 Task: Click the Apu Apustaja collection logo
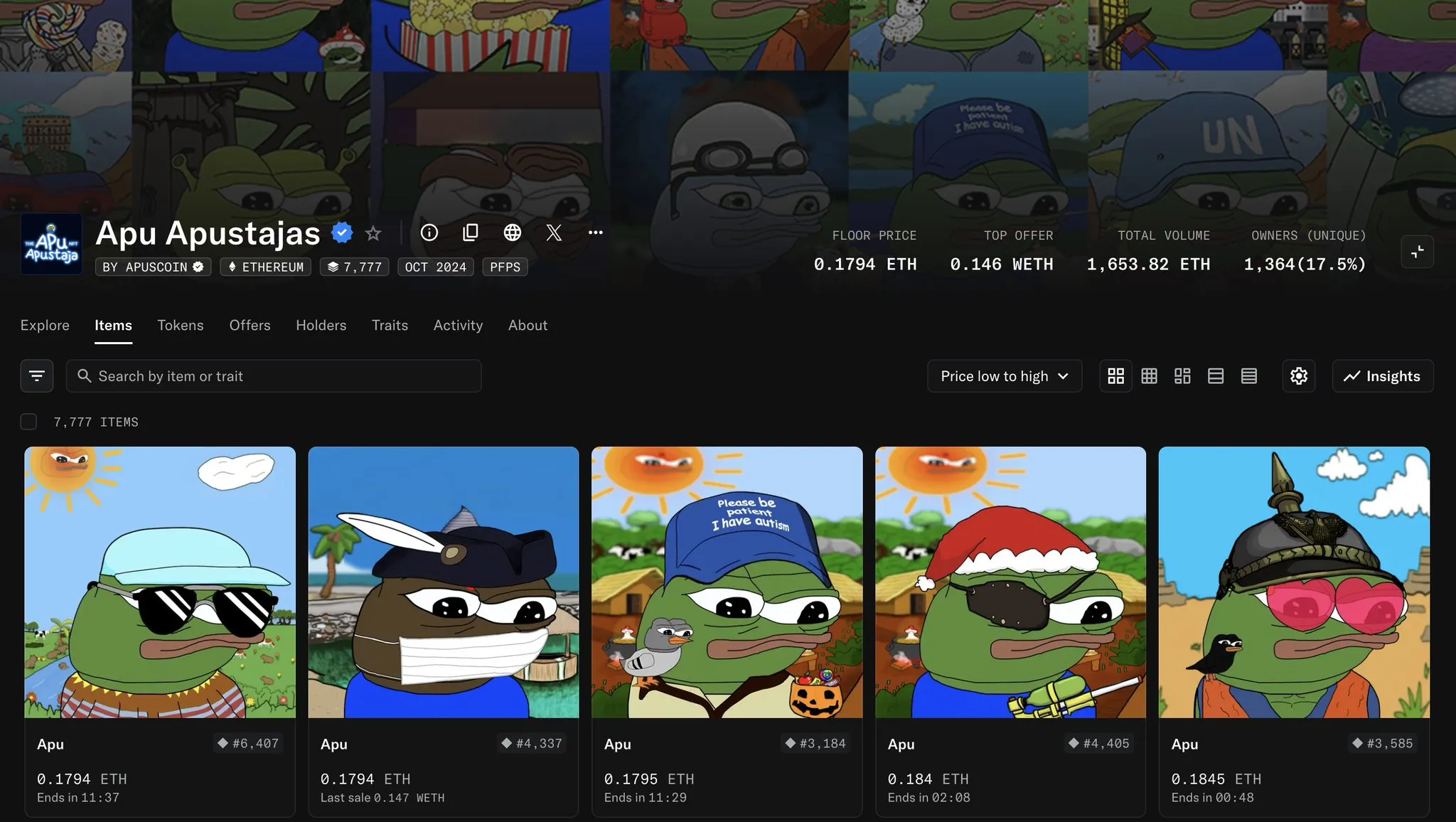pyautogui.click(x=51, y=244)
